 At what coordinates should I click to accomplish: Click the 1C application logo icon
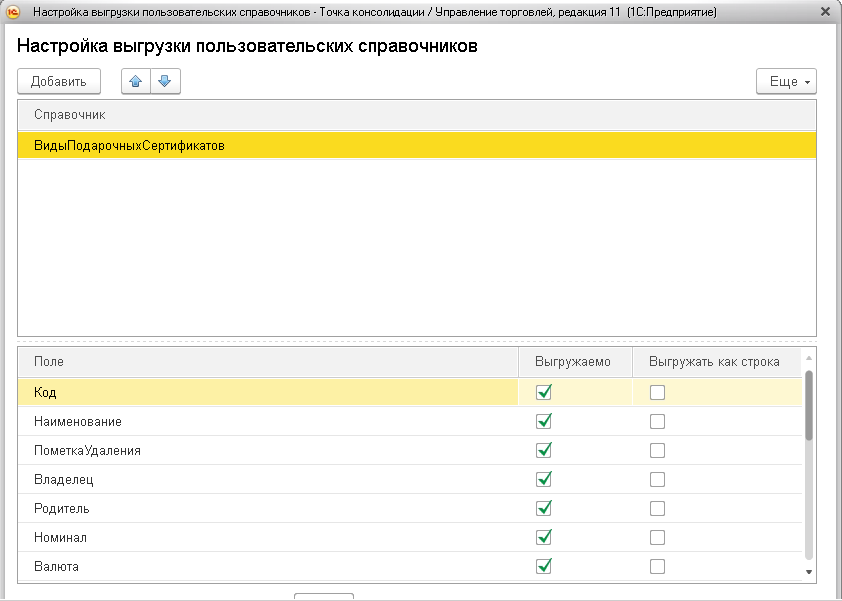point(12,11)
